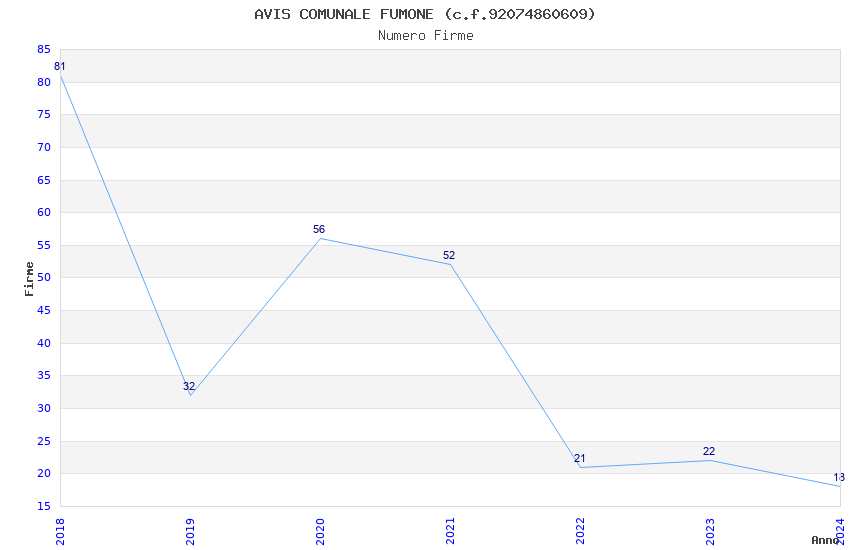This screenshot has height=550, width=850.
Task: Click the x-axis year 2022
Action: [x=581, y=532]
